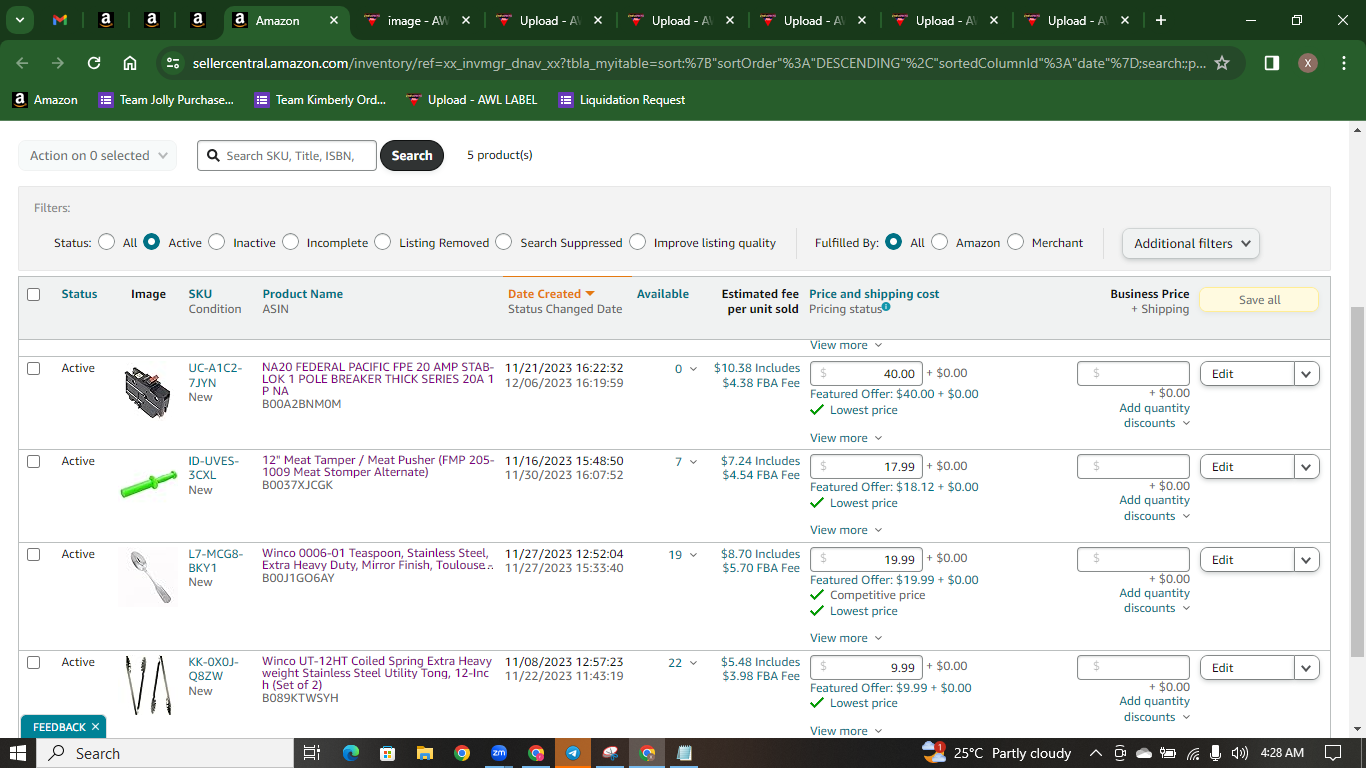The width and height of the screenshot is (1366, 768).
Task: Open the tab search chevron
Action: (20, 20)
